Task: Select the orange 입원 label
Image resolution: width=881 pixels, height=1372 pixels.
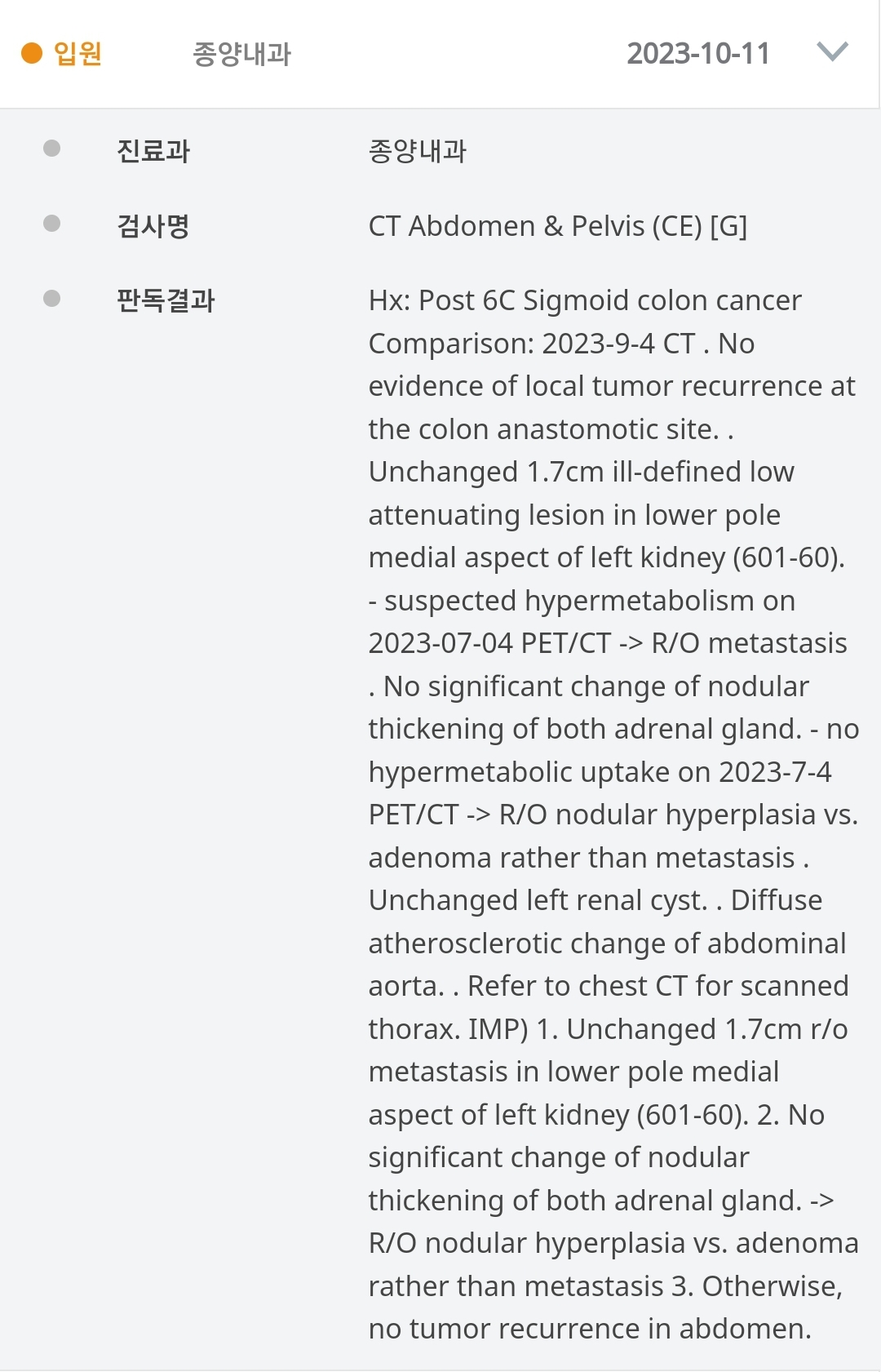Action: (x=77, y=53)
